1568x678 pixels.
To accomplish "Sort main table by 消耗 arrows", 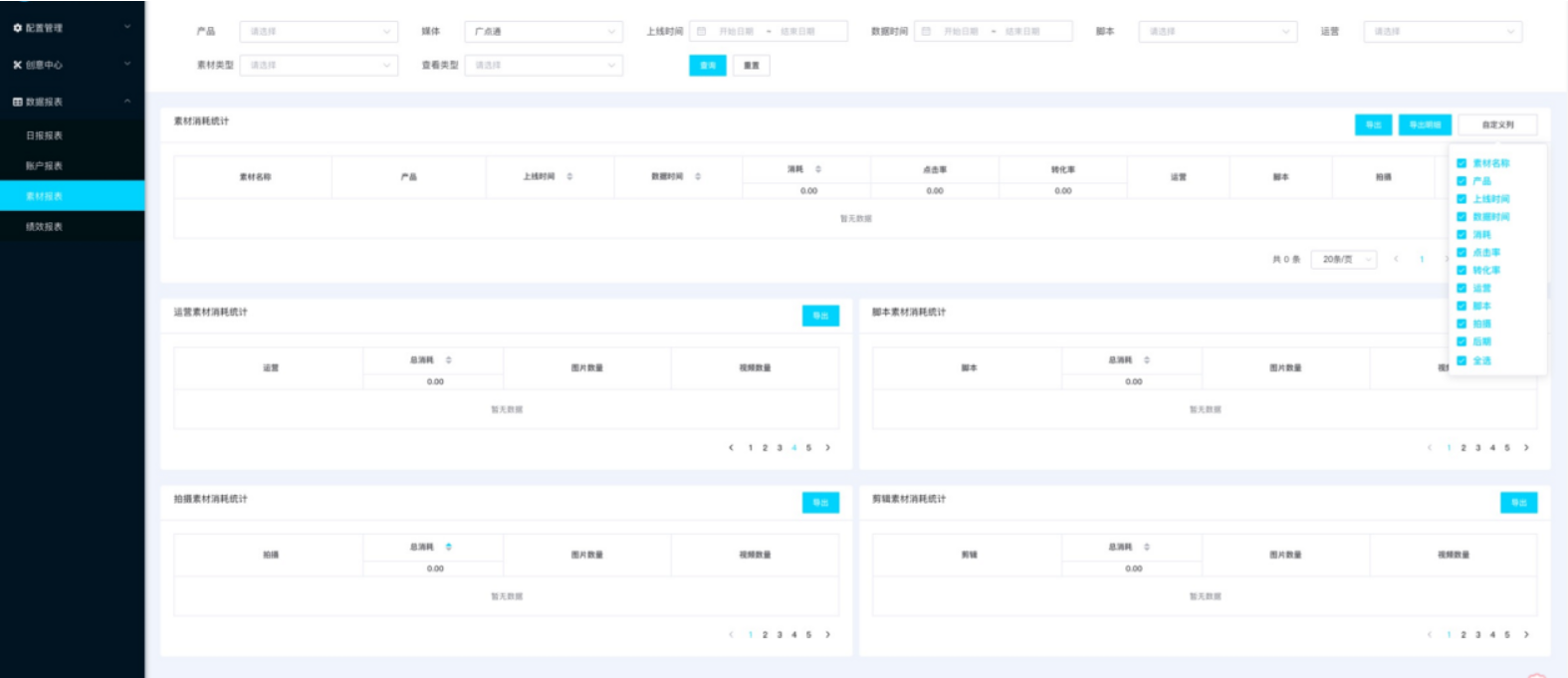I will pyautogui.click(x=818, y=169).
